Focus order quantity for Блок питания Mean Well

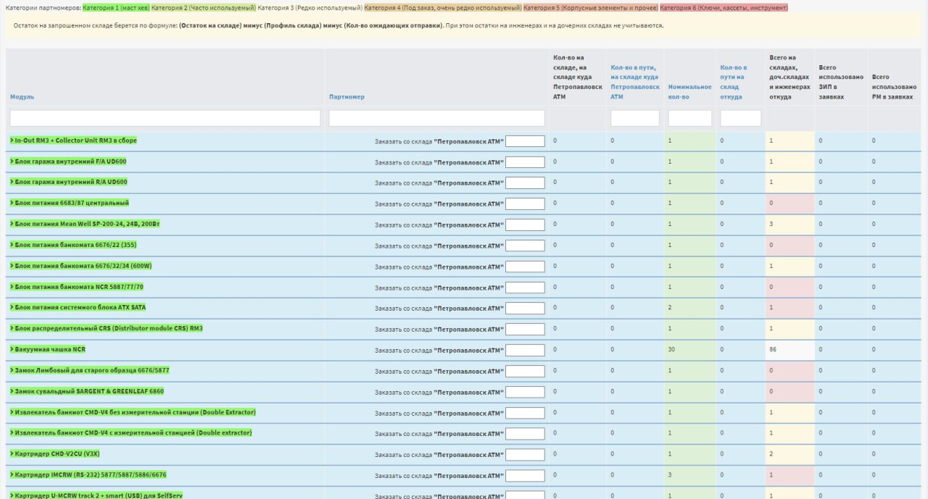point(525,225)
